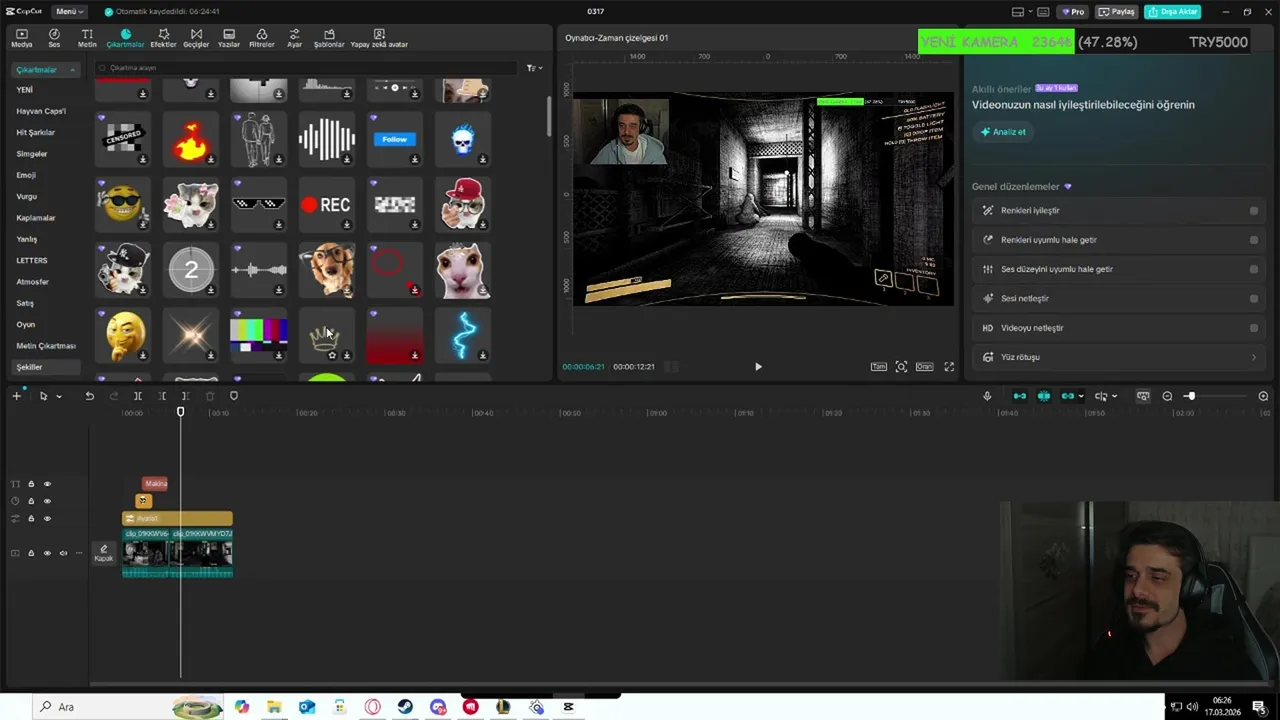Download the flame sticker

coord(210,159)
